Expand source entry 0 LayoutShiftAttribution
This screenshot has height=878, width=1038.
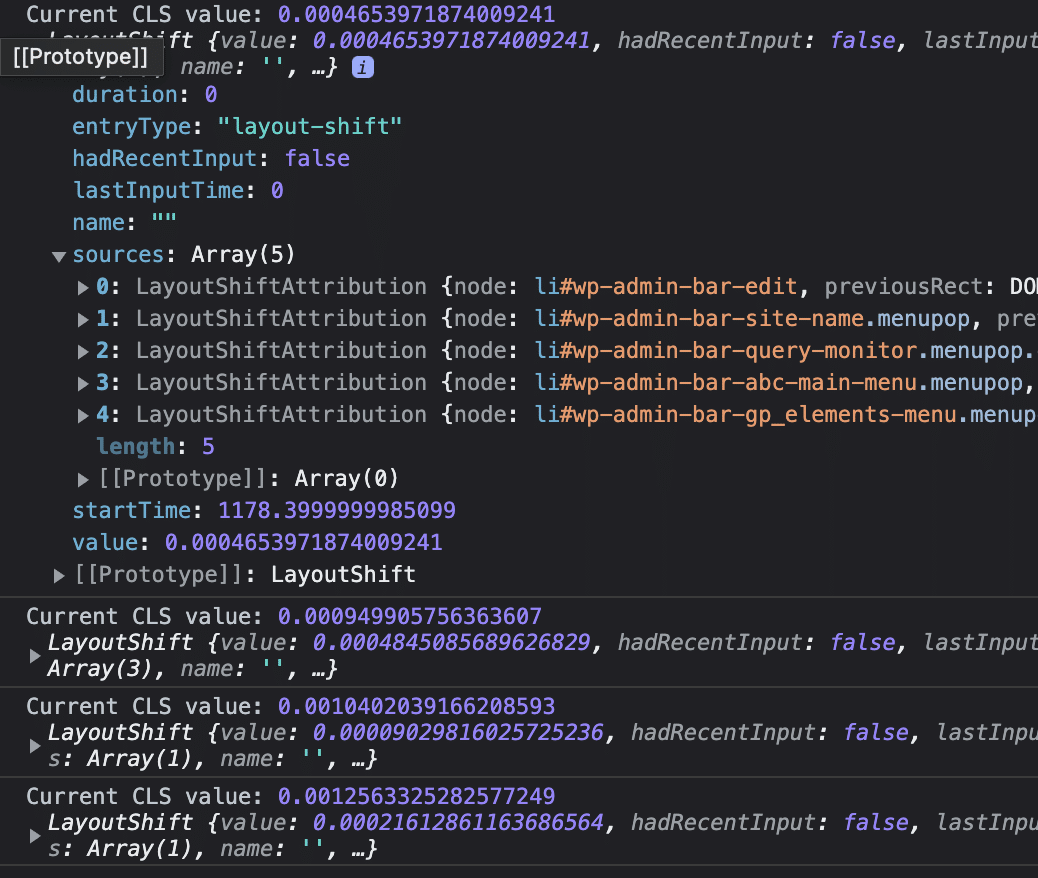click(84, 288)
